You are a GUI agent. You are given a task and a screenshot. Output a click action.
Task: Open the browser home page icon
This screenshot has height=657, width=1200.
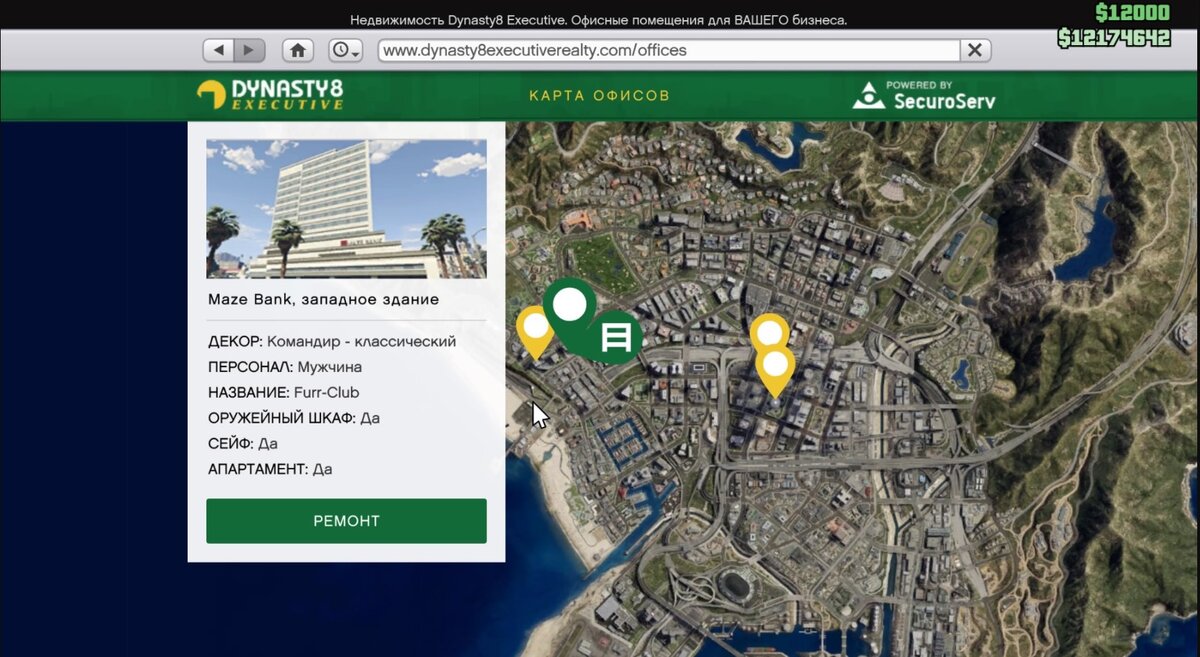click(298, 50)
